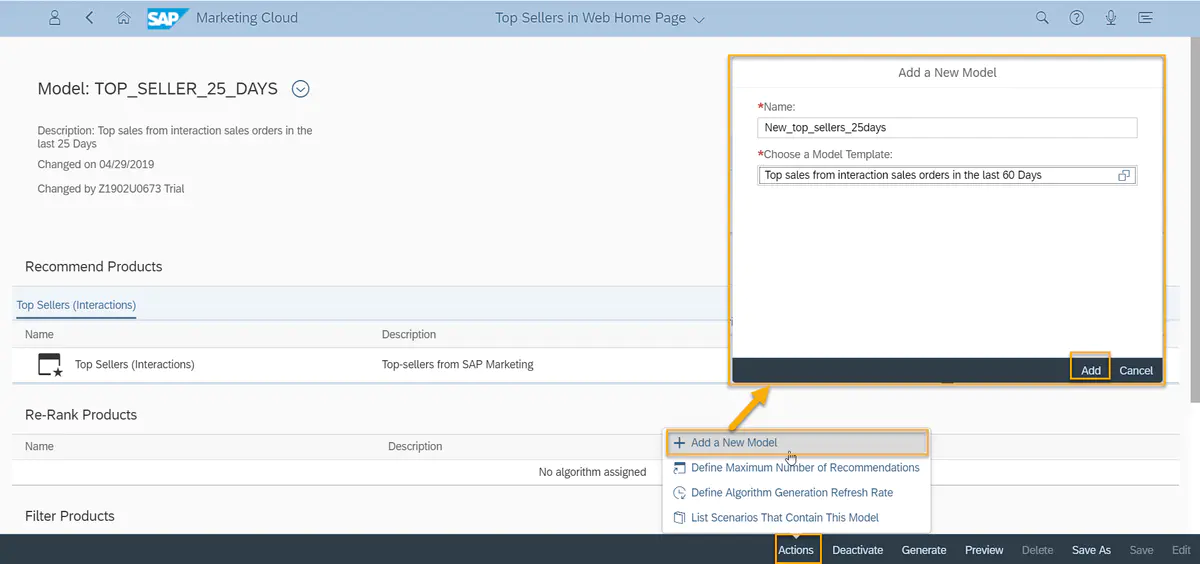The width and height of the screenshot is (1200, 564).
Task: Click Top-sellers from SAP Marketing description cell
Action: [x=458, y=365]
